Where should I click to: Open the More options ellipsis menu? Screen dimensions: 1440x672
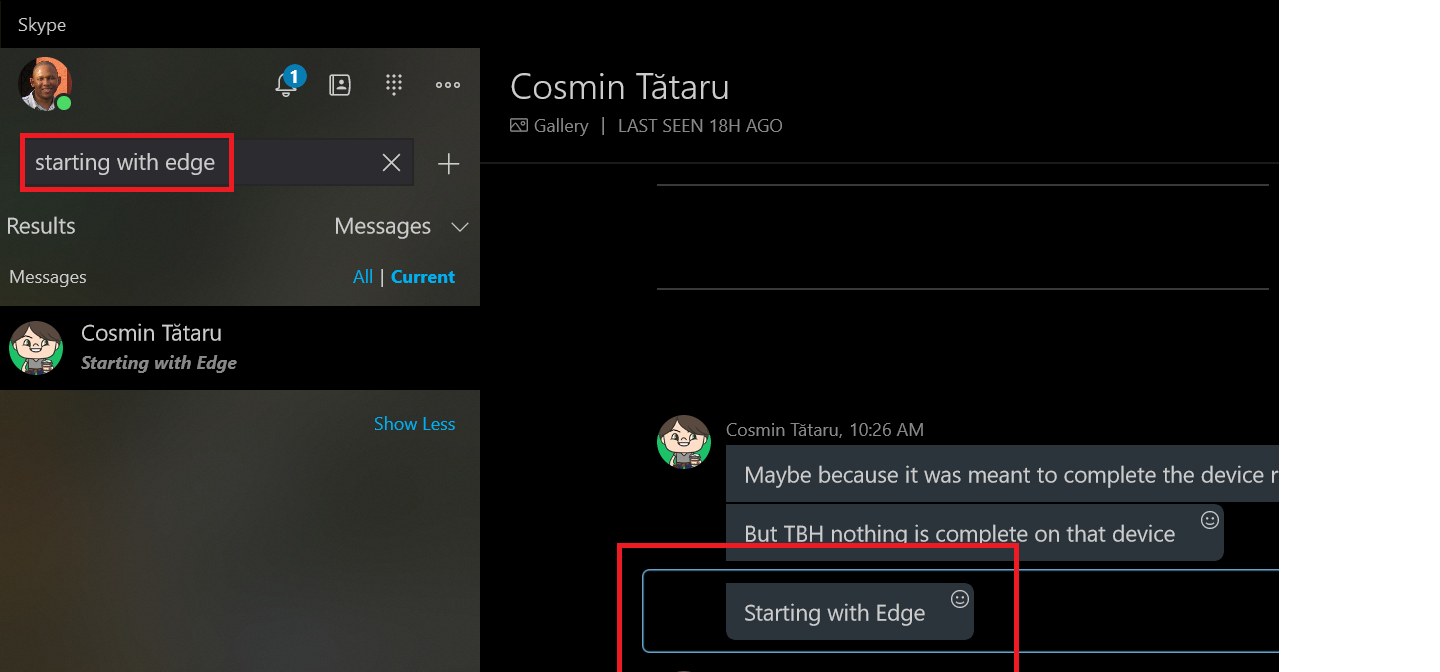(x=448, y=85)
